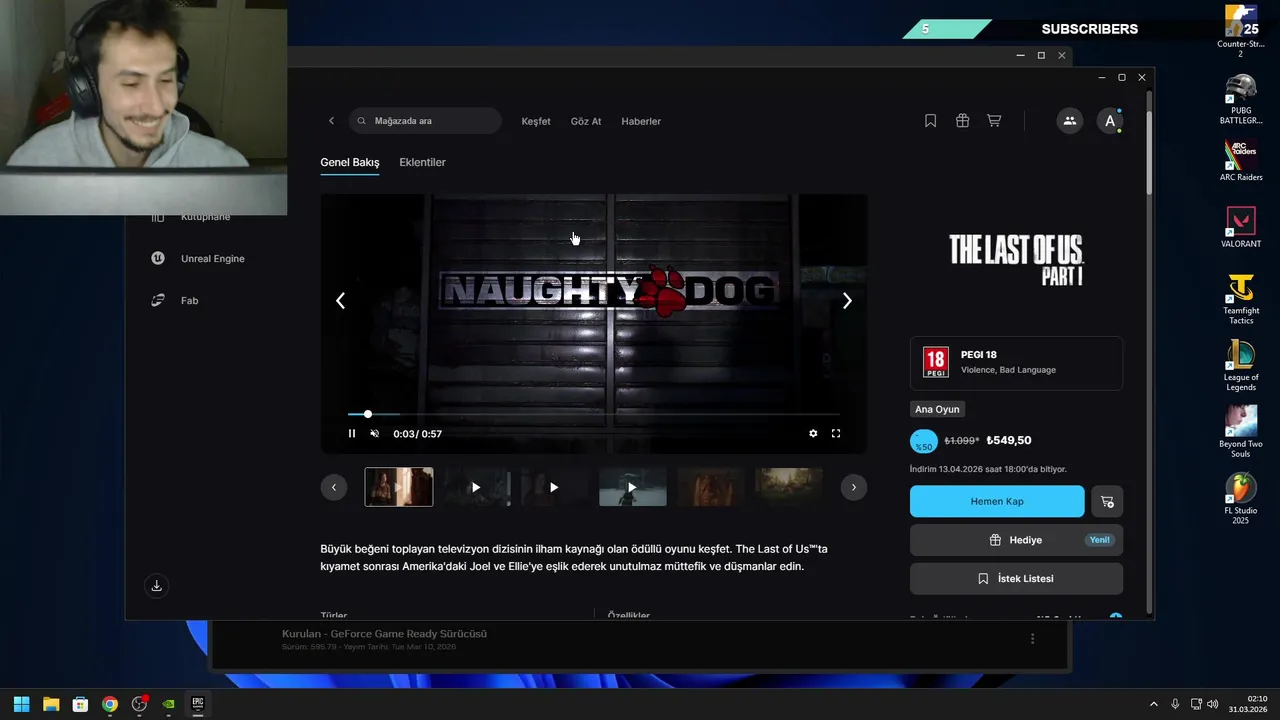Show previous media with left arrow on video

click(x=340, y=300)
